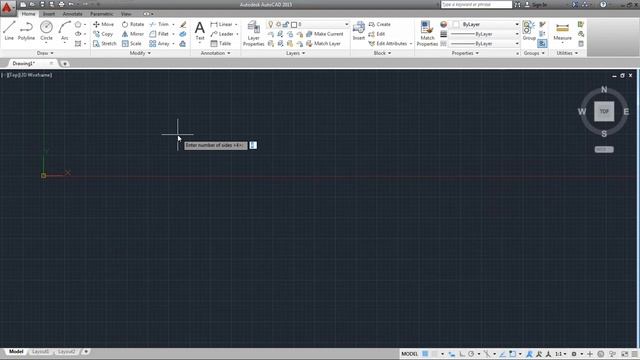Toggle Object Snap in status bar
This screenshot has height=360, width=640.
[513, 354]
